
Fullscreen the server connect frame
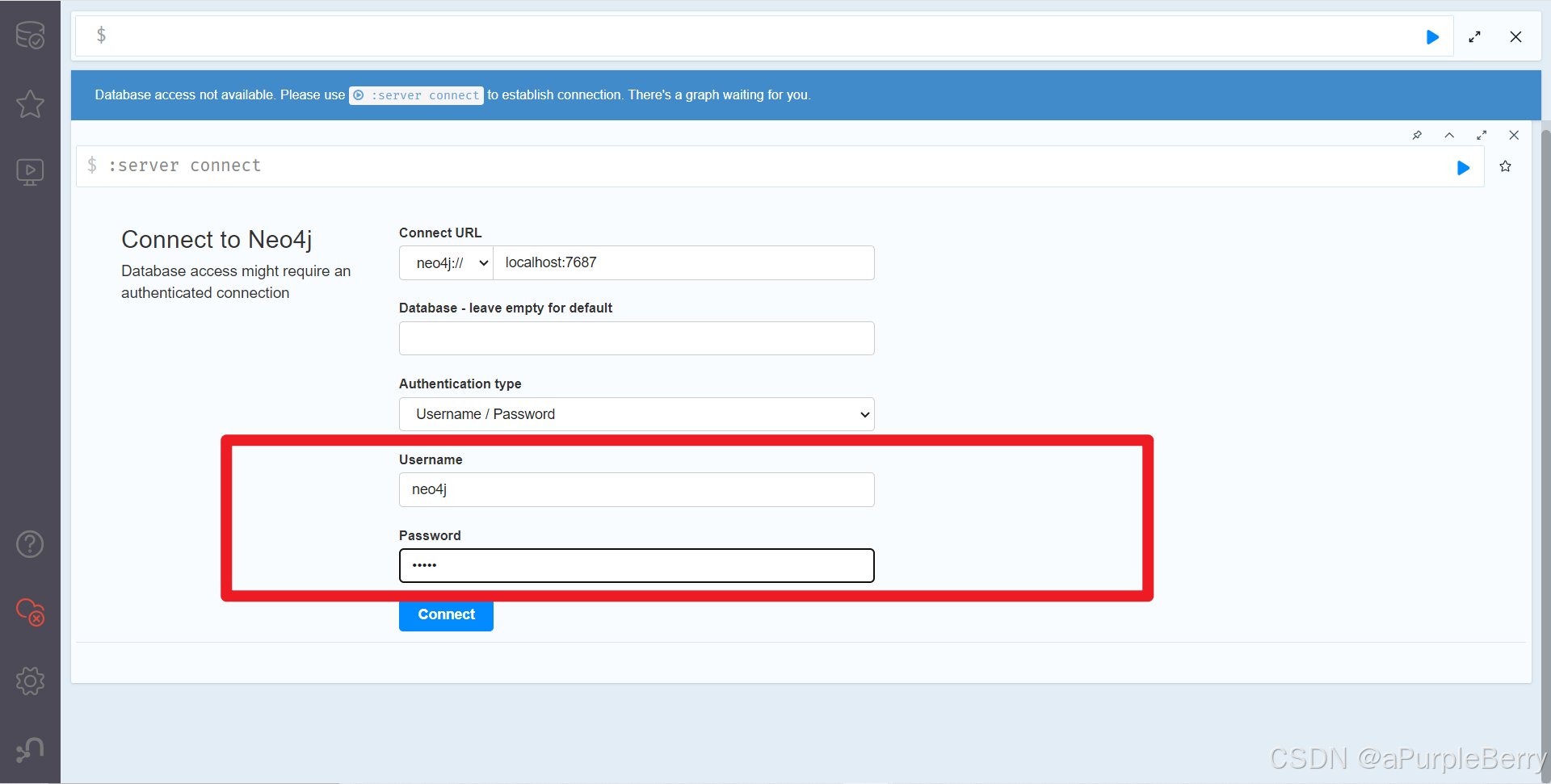click(1482, 135)
